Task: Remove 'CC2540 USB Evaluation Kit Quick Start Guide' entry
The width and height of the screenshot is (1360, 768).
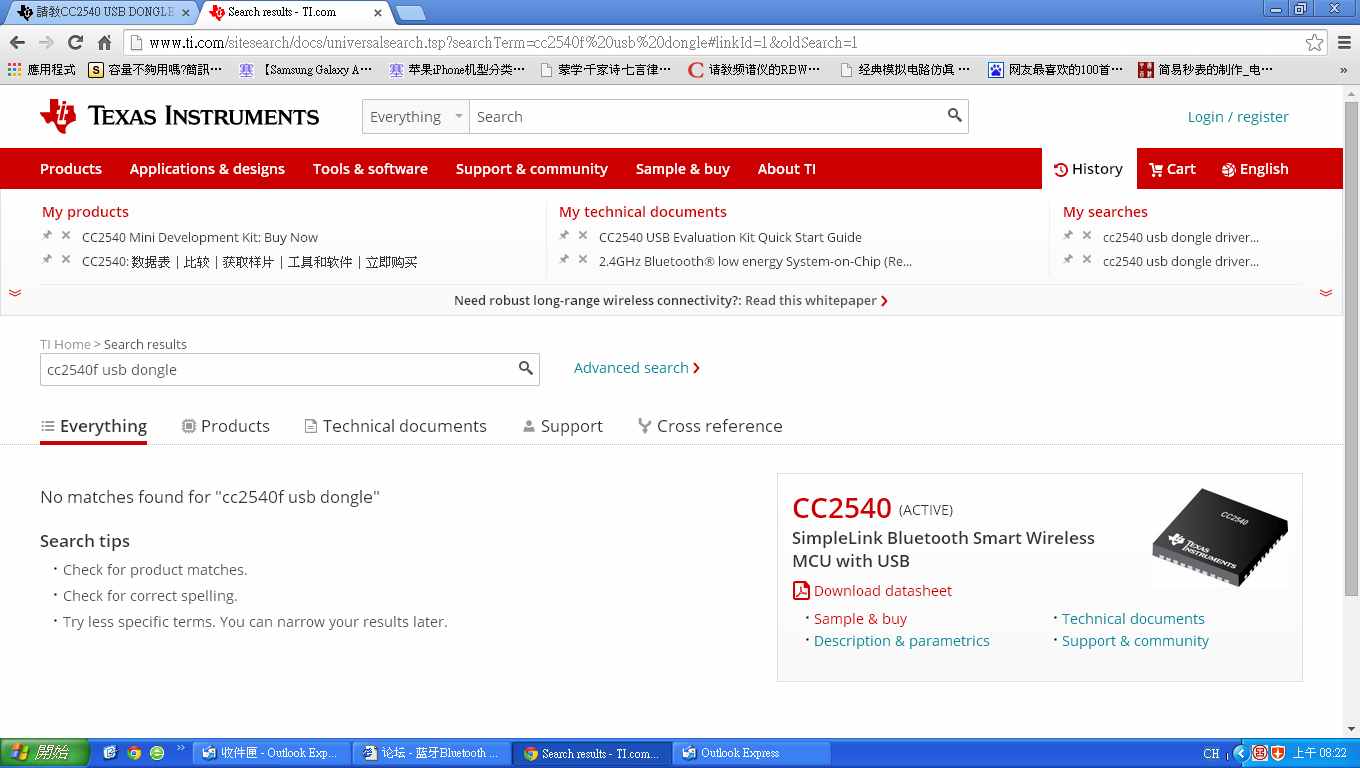Action: click(x=583, y=236)
